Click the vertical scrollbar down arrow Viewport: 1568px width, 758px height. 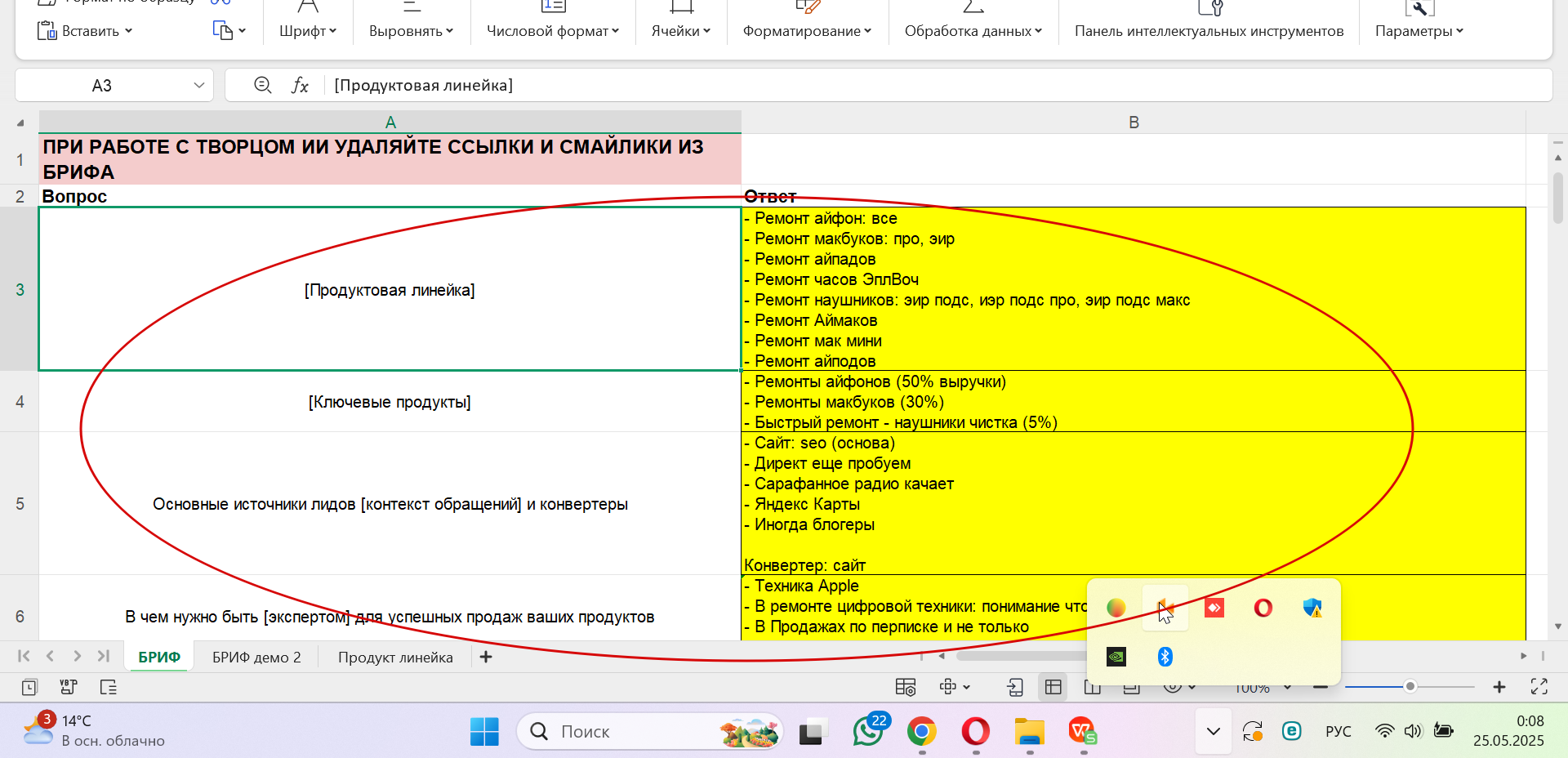click(x=1557, y=626)
